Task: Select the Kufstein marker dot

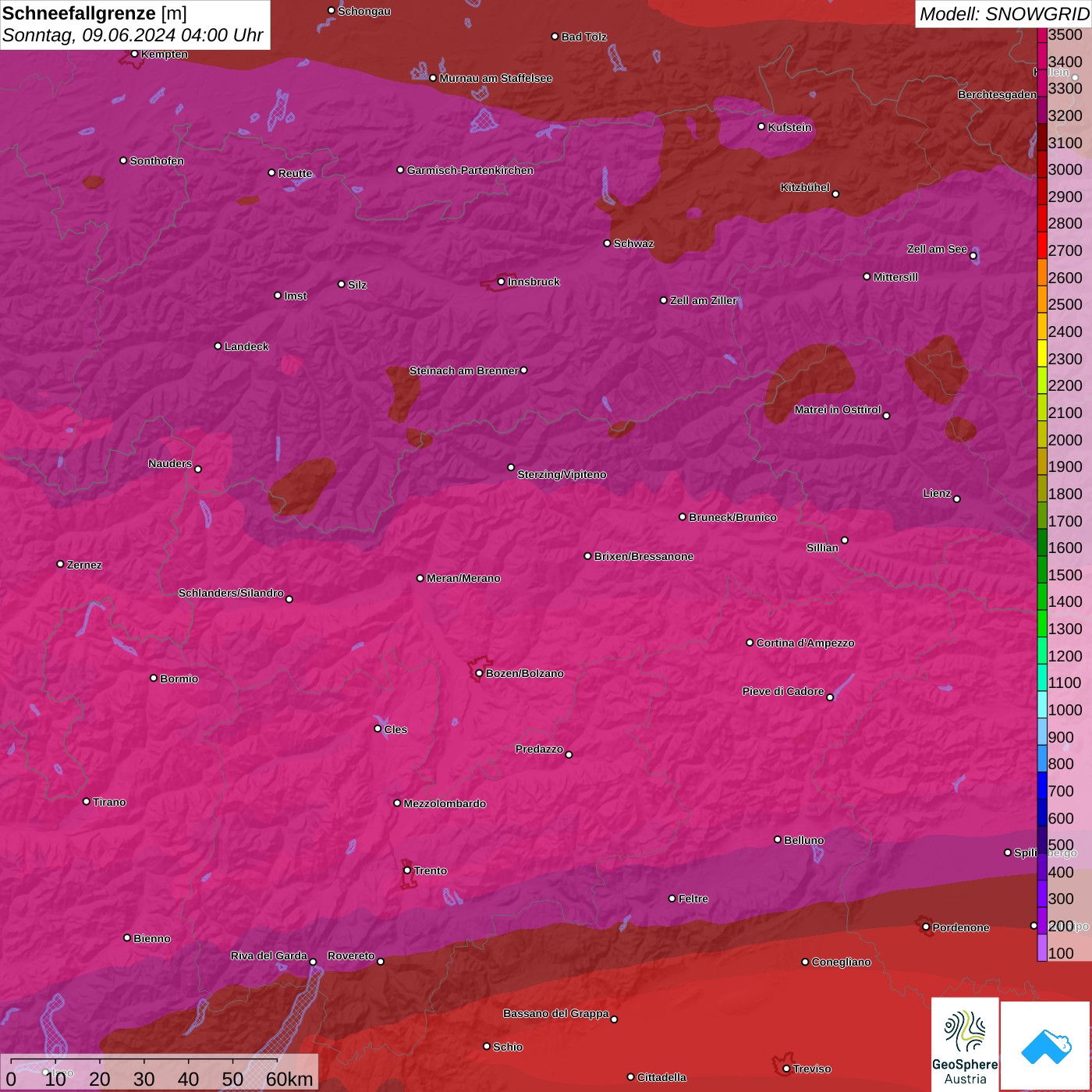Action: tap(761, 126)
